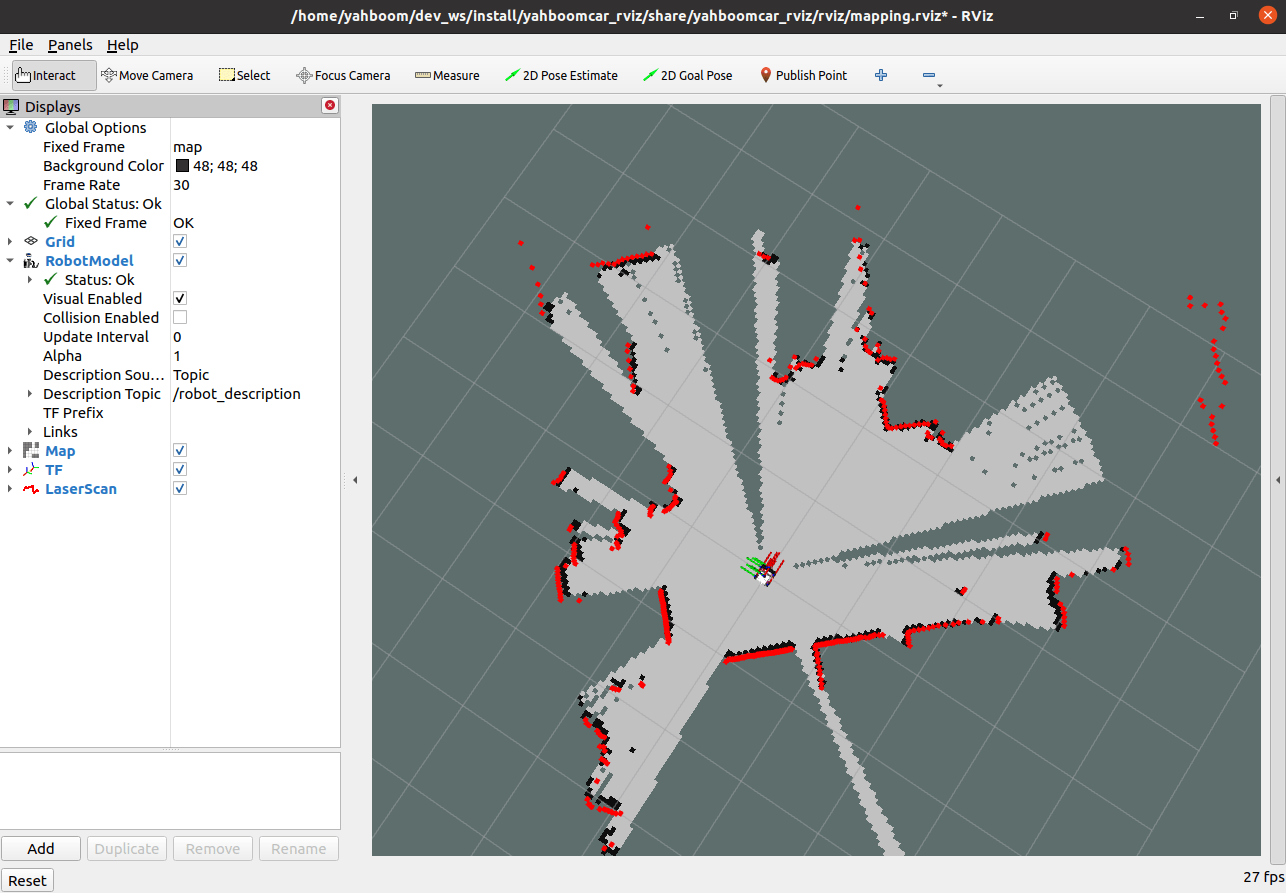1286x893 pixels.
Task: Select the Description Source Topic value
Action: click(x=255, y=374)
